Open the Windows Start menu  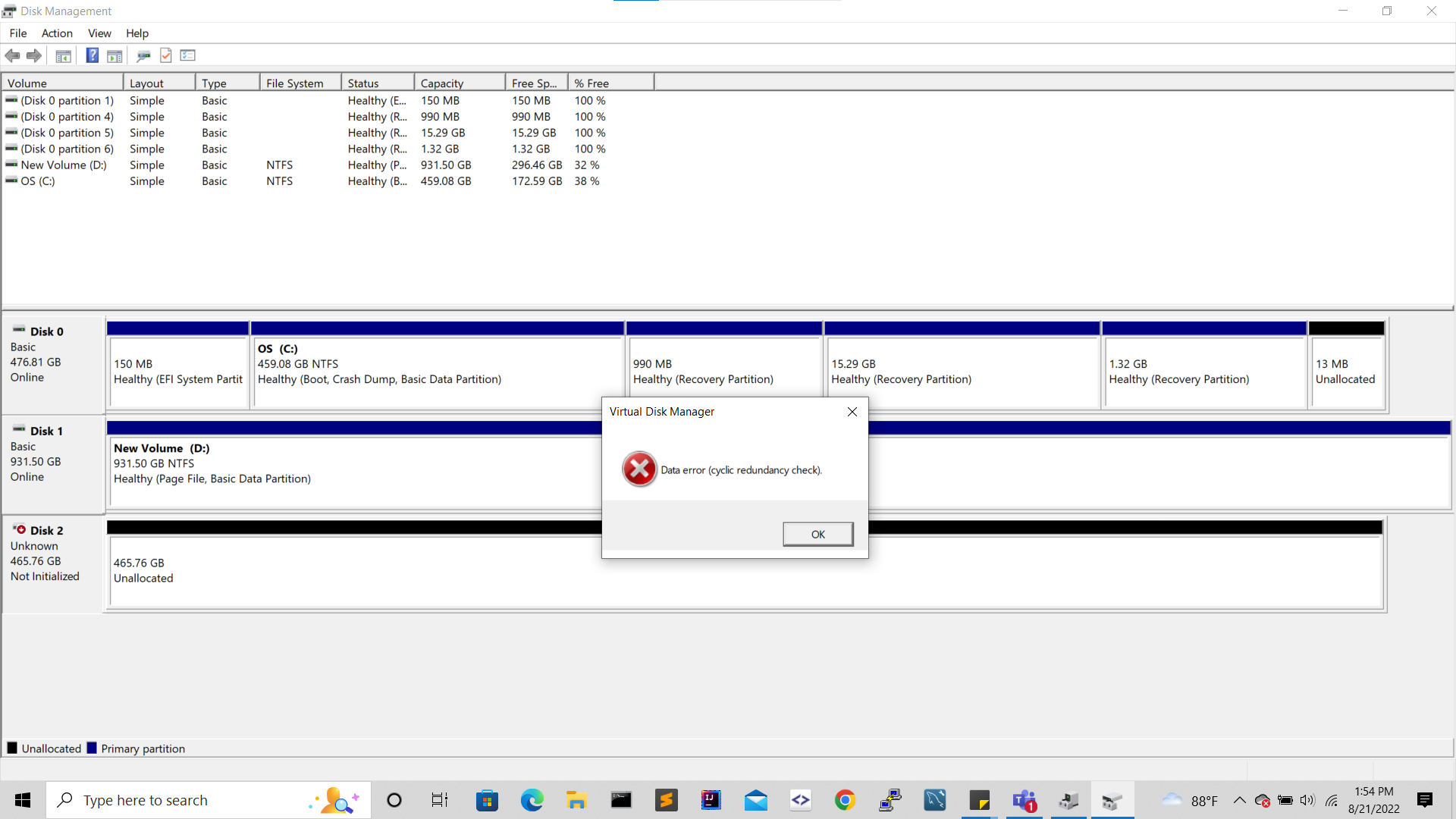pyautogui.click(x=23, y=800)
